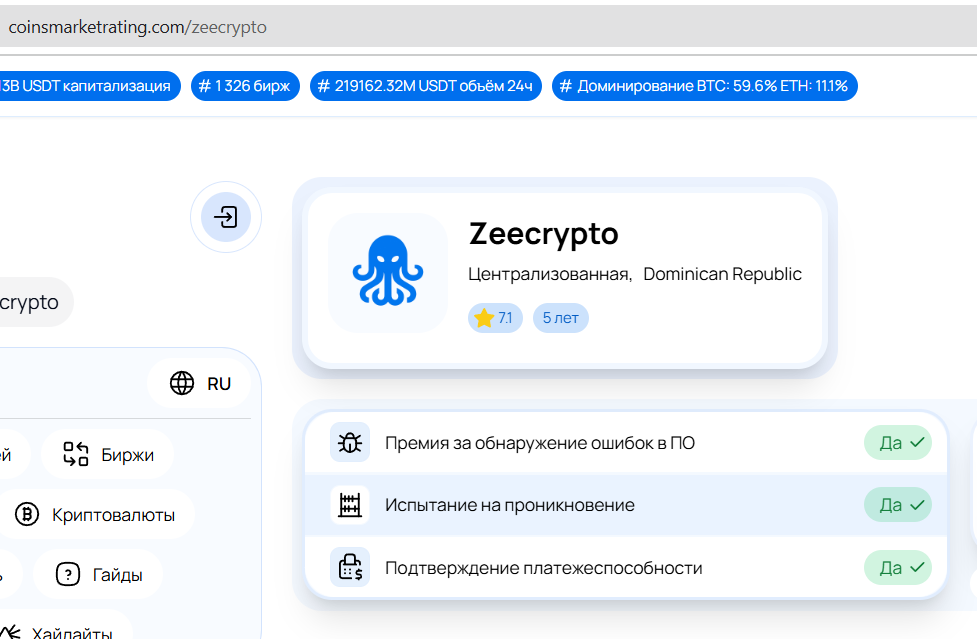Click the login arrow icon button
The image size is (977, 639).
click(x=226, y=217)
